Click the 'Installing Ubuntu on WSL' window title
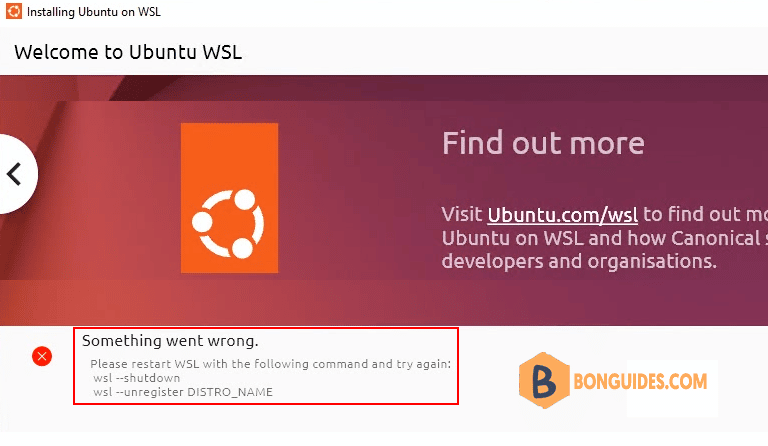This screenshot has height=446, width=768. [94, 12]
